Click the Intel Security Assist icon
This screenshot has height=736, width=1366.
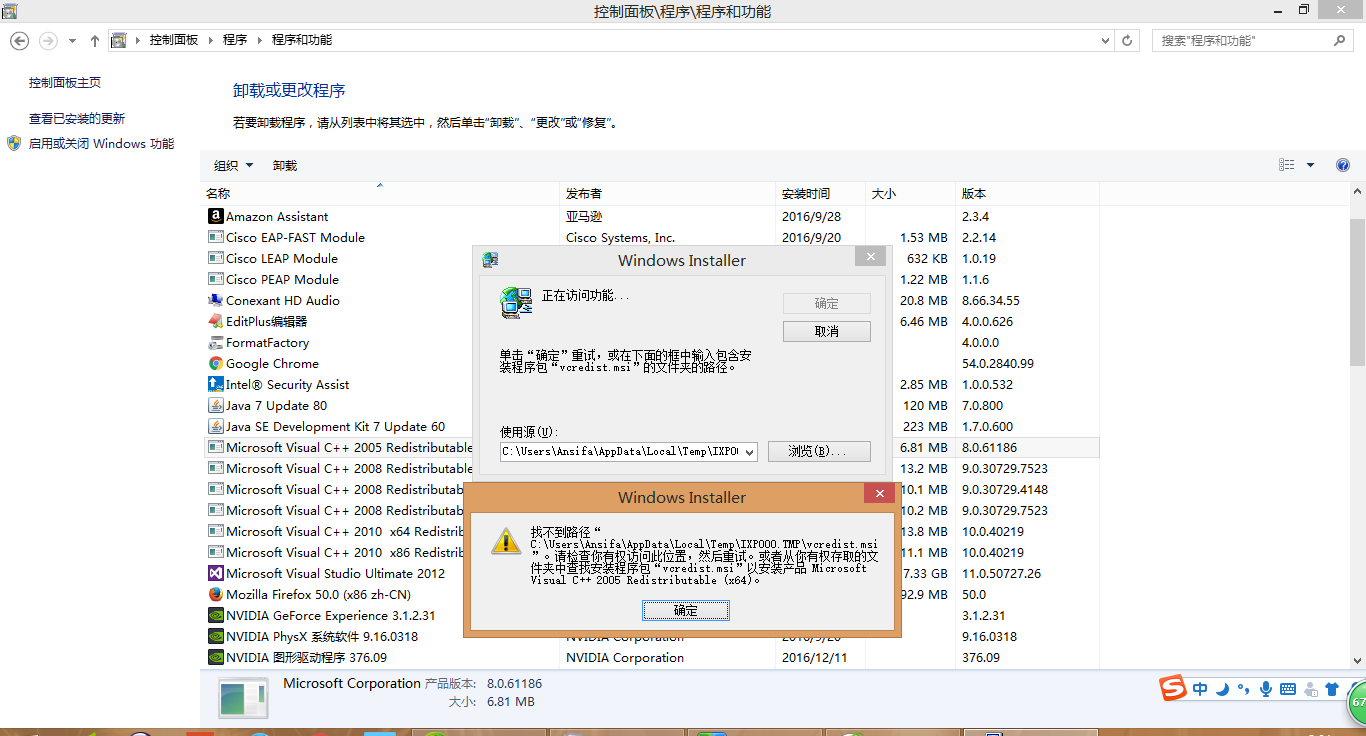coord(215,384)
